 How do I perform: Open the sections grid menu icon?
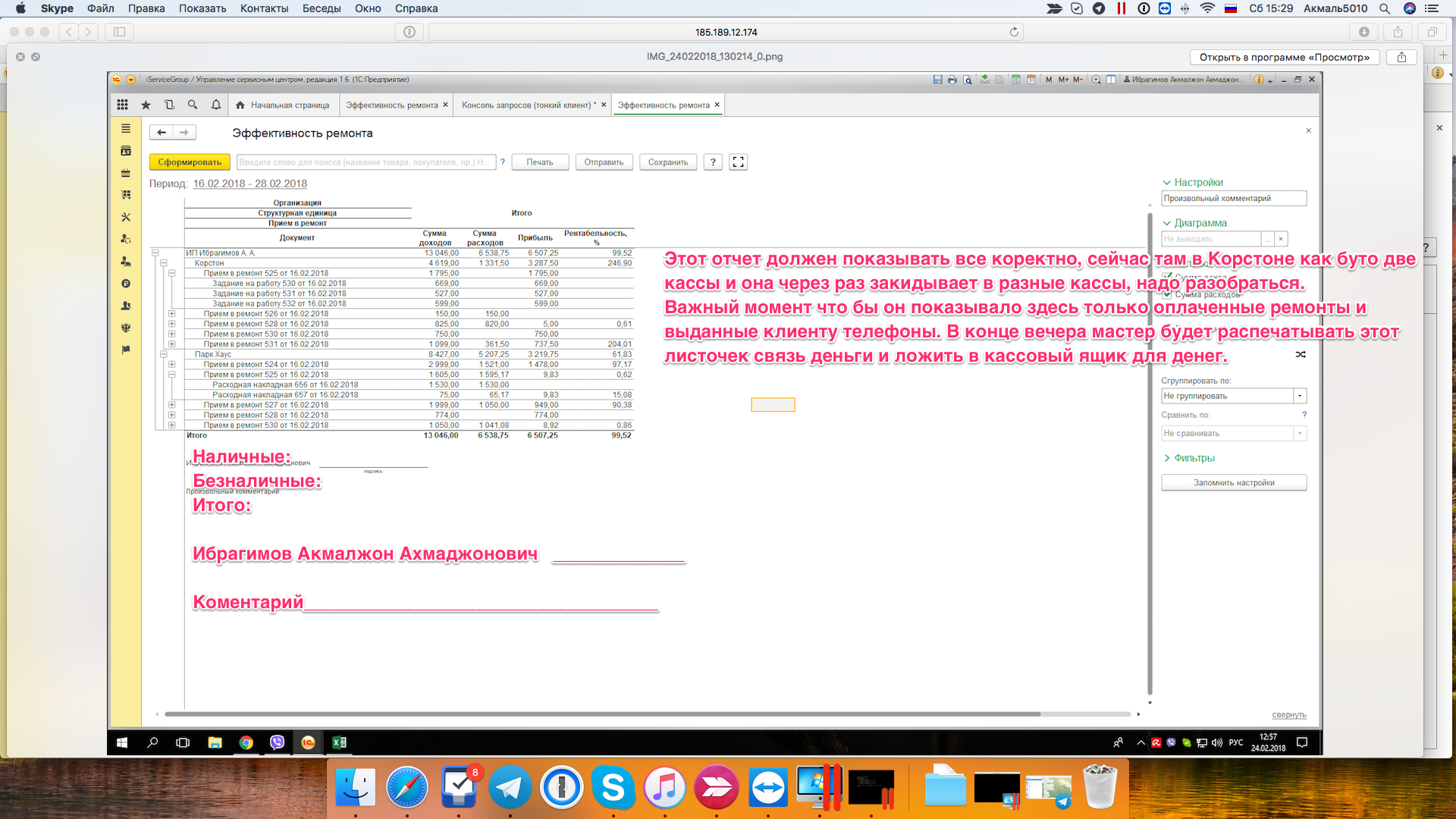coord(122,105)
